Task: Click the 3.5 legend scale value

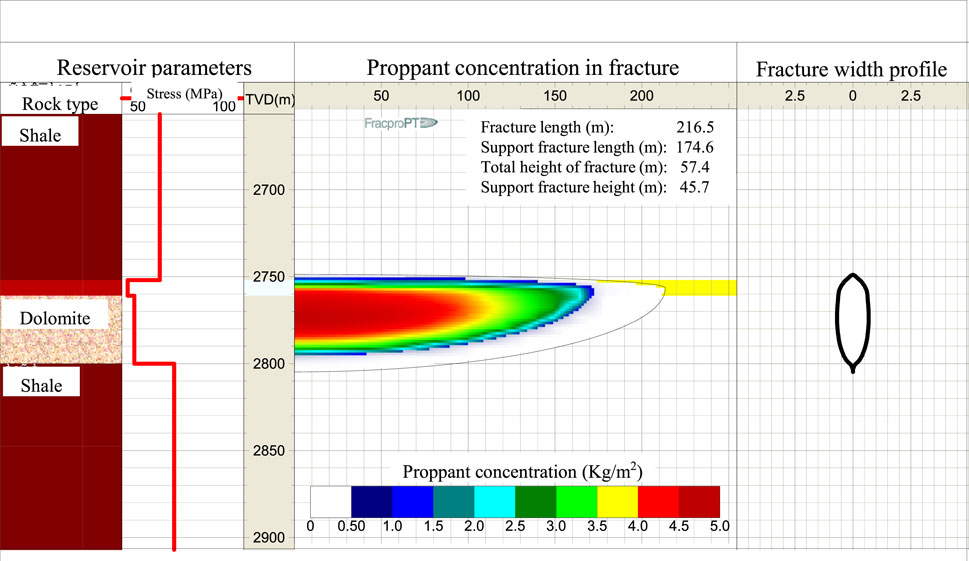Action: [597, 526]
